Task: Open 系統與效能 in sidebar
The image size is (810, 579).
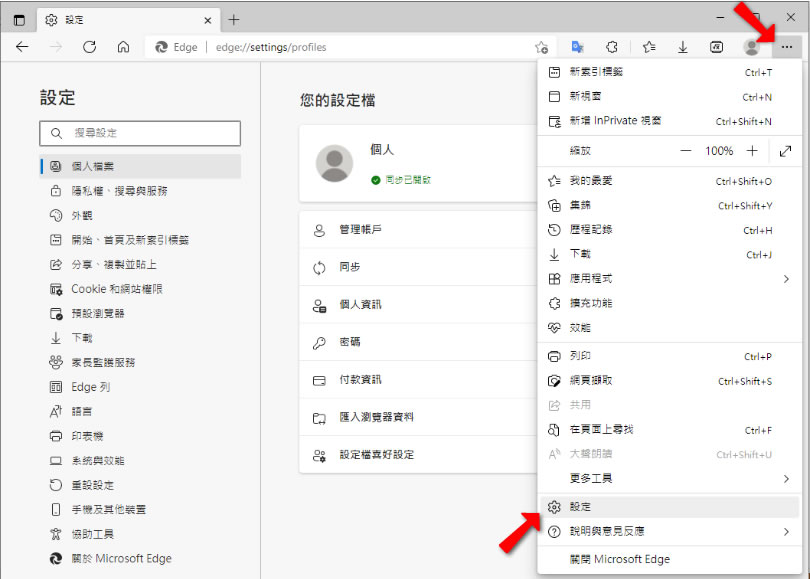Action: 140,461
